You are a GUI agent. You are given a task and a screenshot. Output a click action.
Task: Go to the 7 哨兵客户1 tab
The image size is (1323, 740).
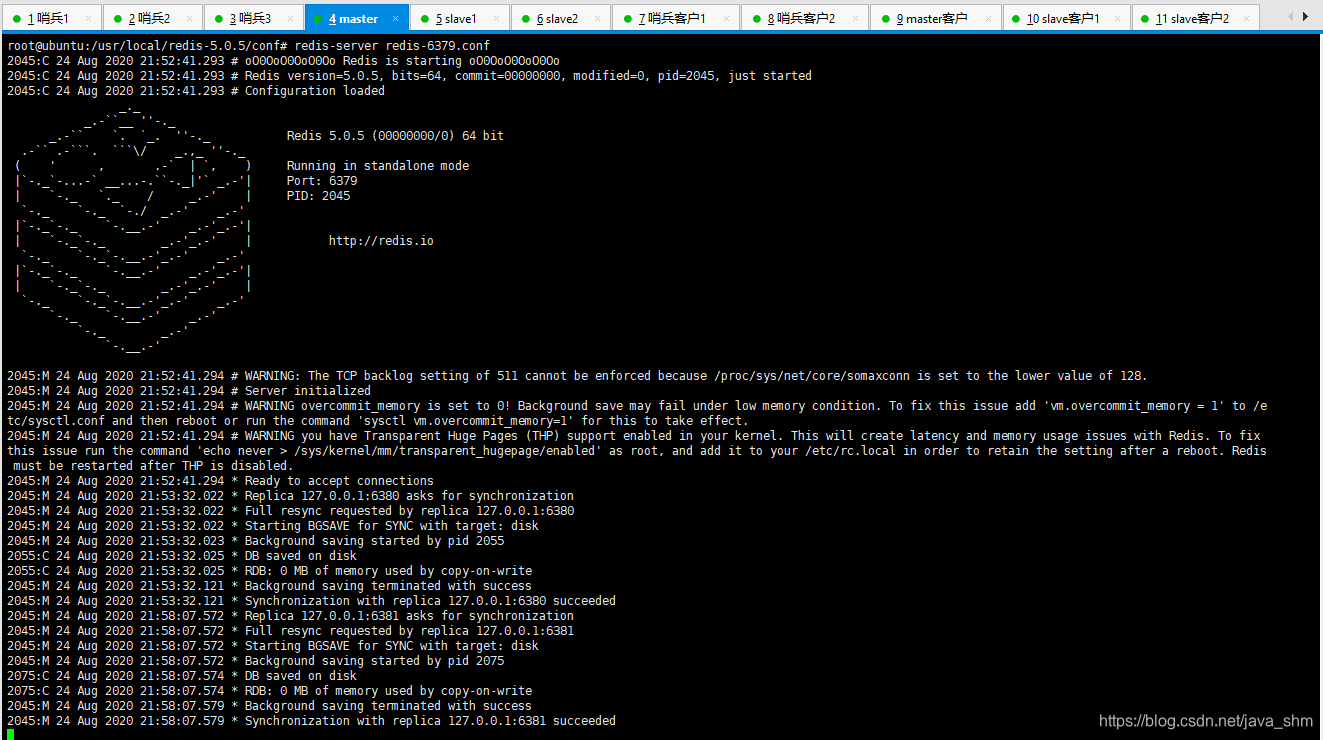(675, 18)
